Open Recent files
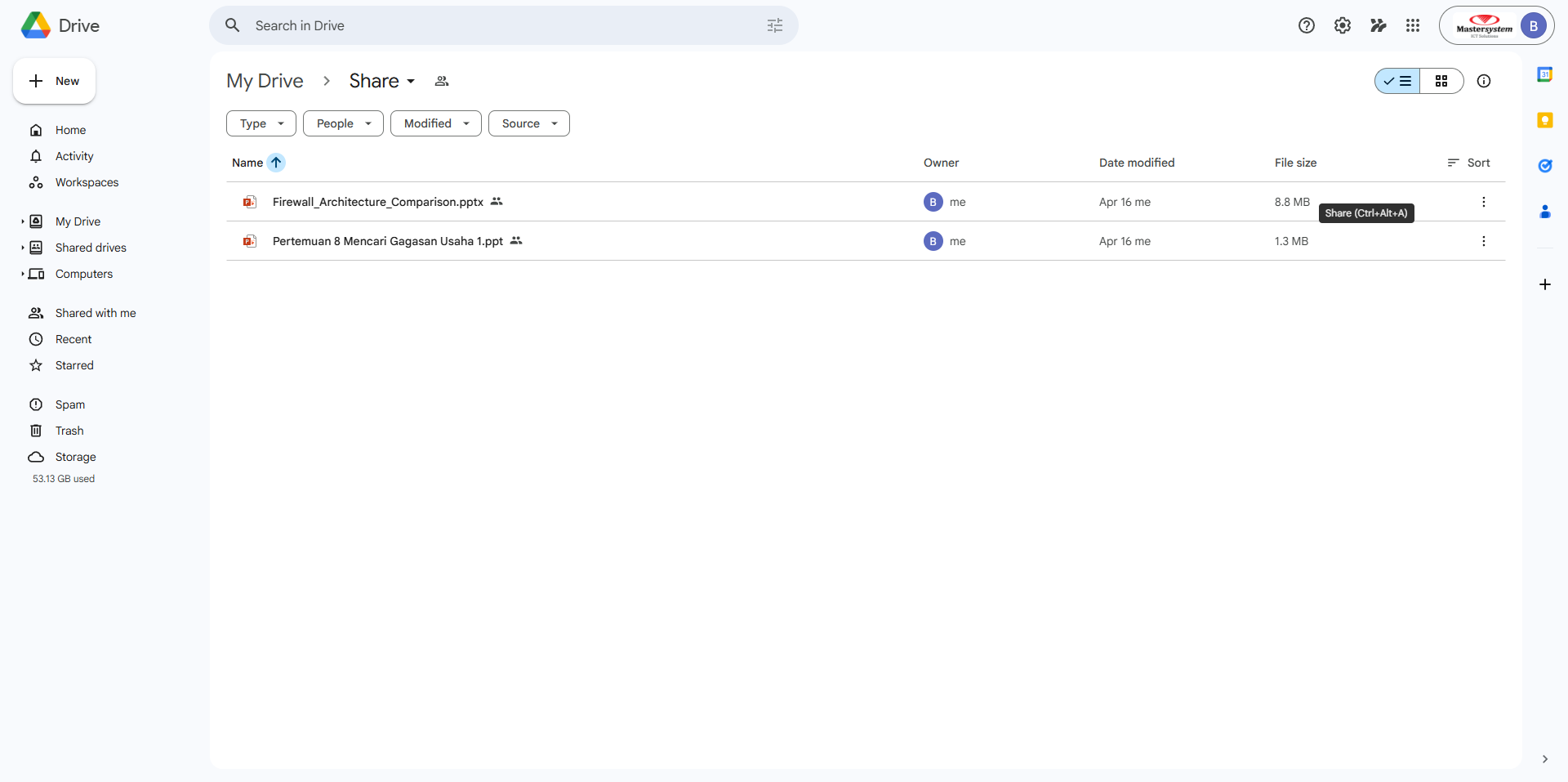Viewport: 1568px width, 782px height. click(x=73, y=339)
